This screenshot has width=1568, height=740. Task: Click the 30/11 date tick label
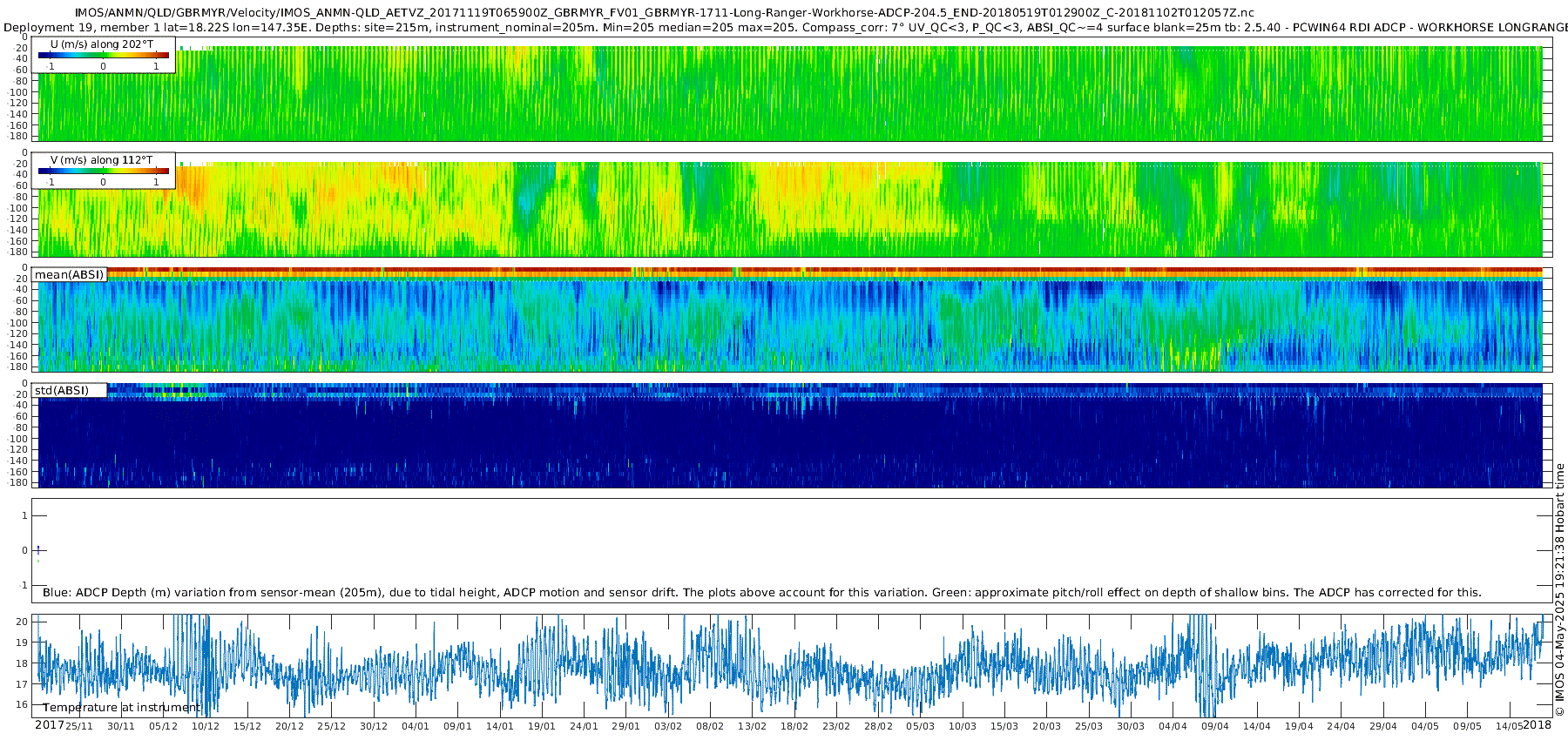121,726
